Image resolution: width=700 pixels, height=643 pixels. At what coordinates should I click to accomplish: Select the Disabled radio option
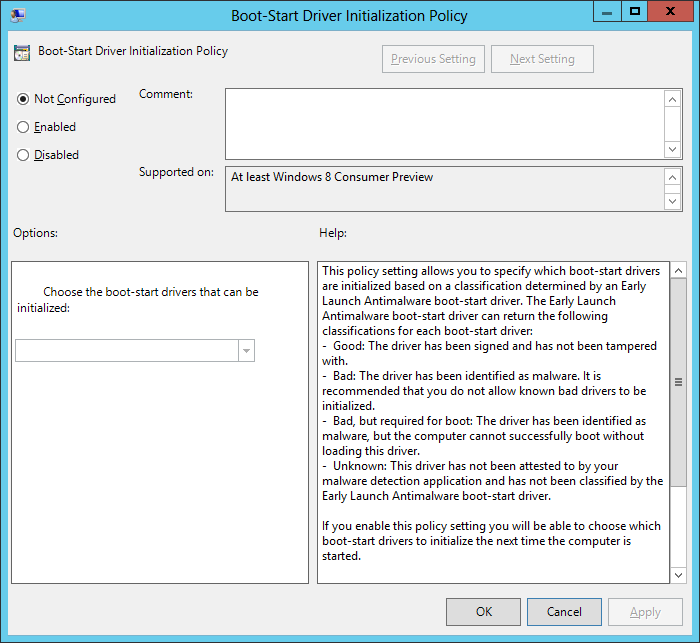(23, 155)
